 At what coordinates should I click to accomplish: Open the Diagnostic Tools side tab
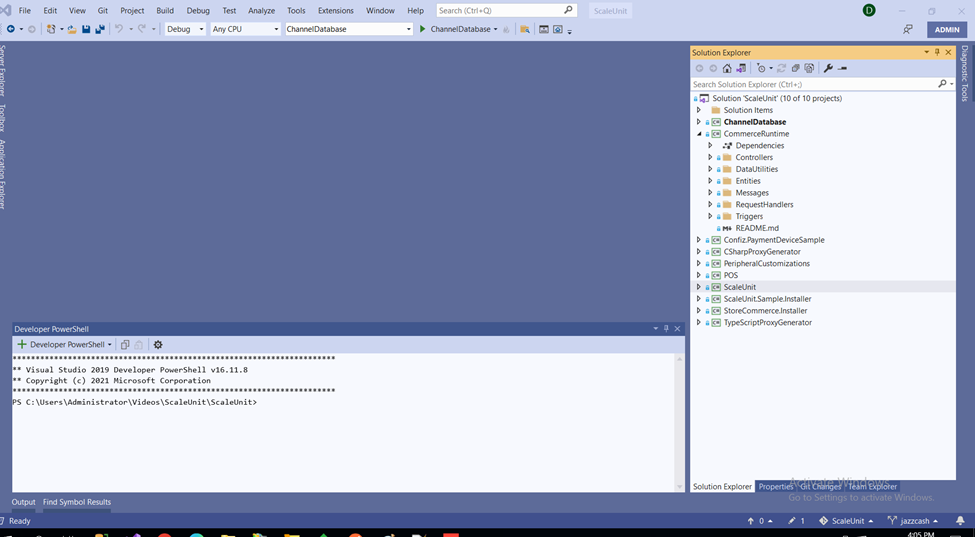964,73
